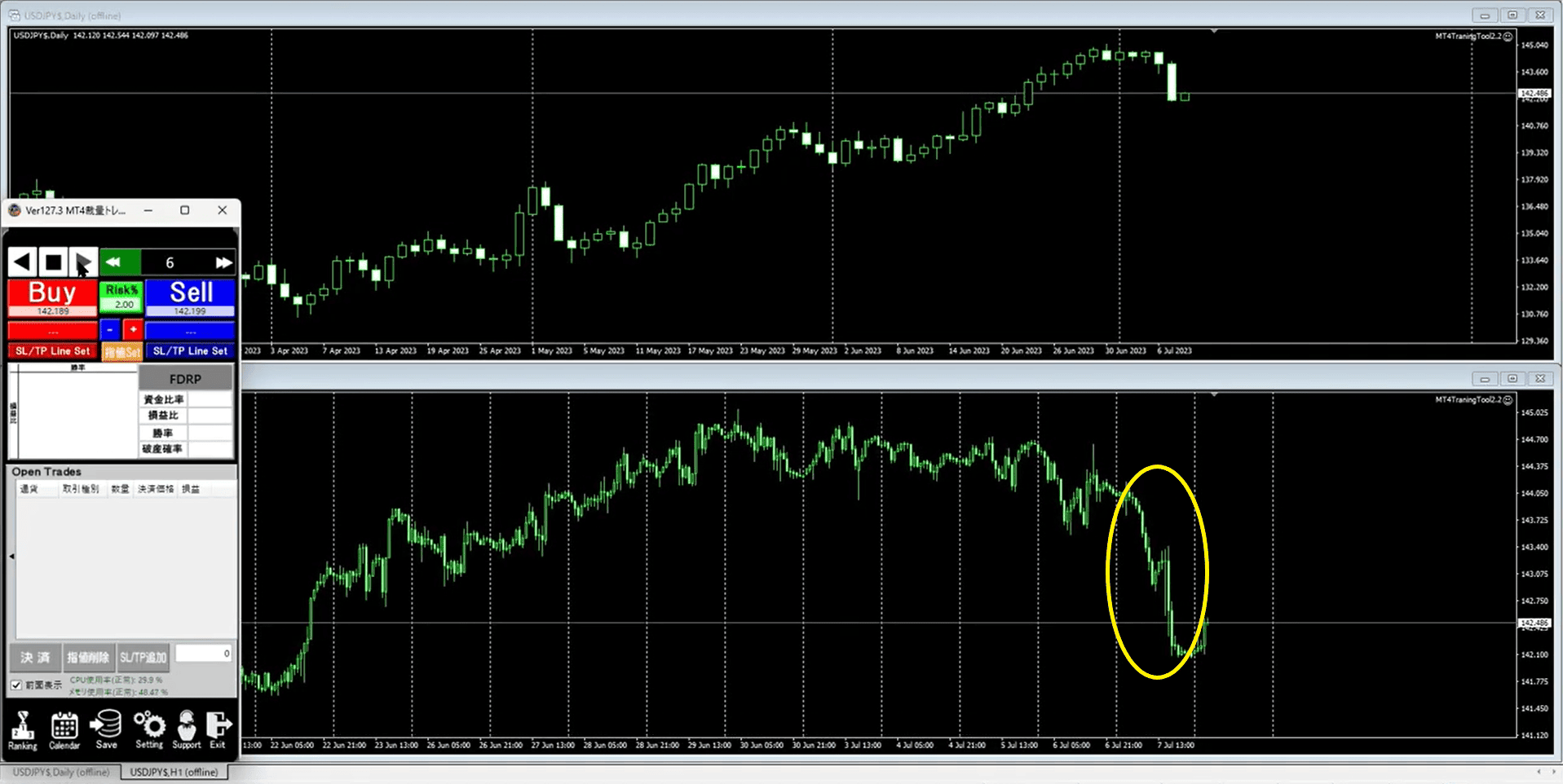Collapse panel with small left arrow
The width and height of the screenshot is (1563, 784).
coord(11,557)
